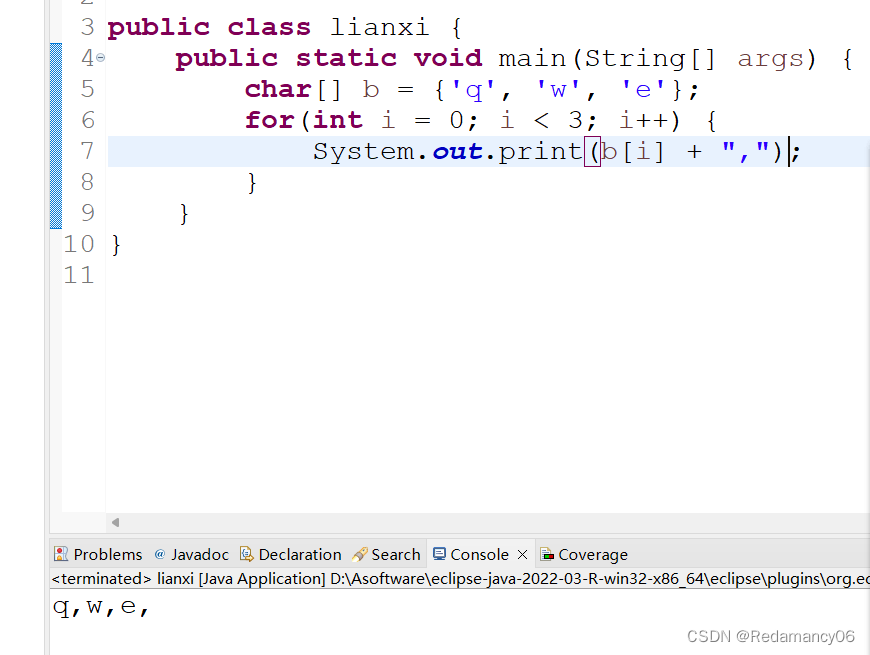
Task: Place the cursor on class name lianxi
Action: click(380, 27)
